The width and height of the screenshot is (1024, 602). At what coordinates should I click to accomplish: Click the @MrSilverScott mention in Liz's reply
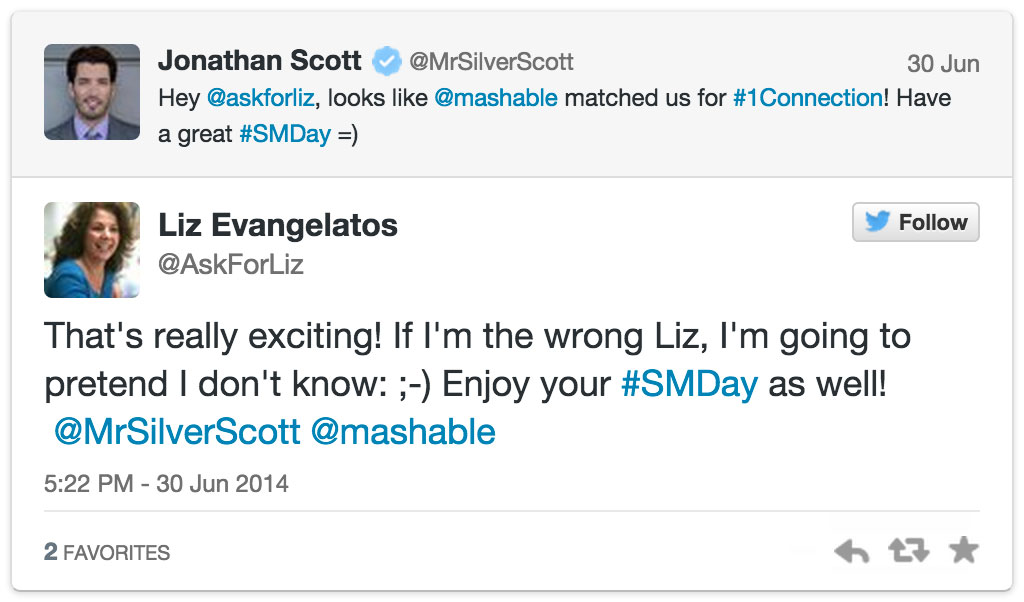[176, 432]
